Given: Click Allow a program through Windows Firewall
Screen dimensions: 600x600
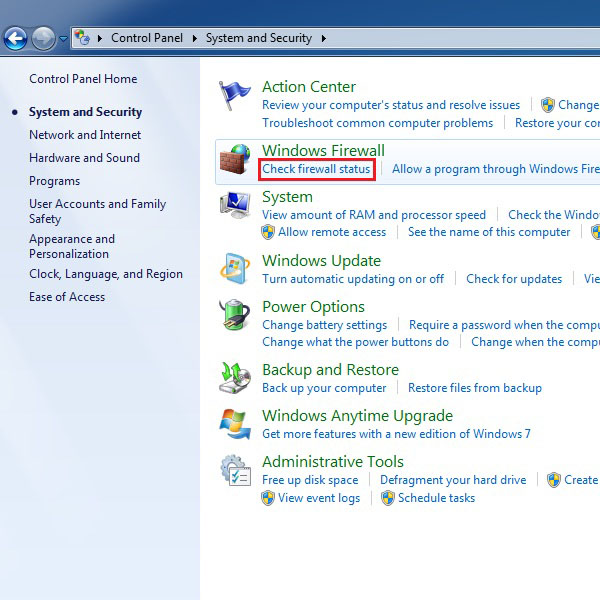Looking at the screenshot, I should 496,169.
